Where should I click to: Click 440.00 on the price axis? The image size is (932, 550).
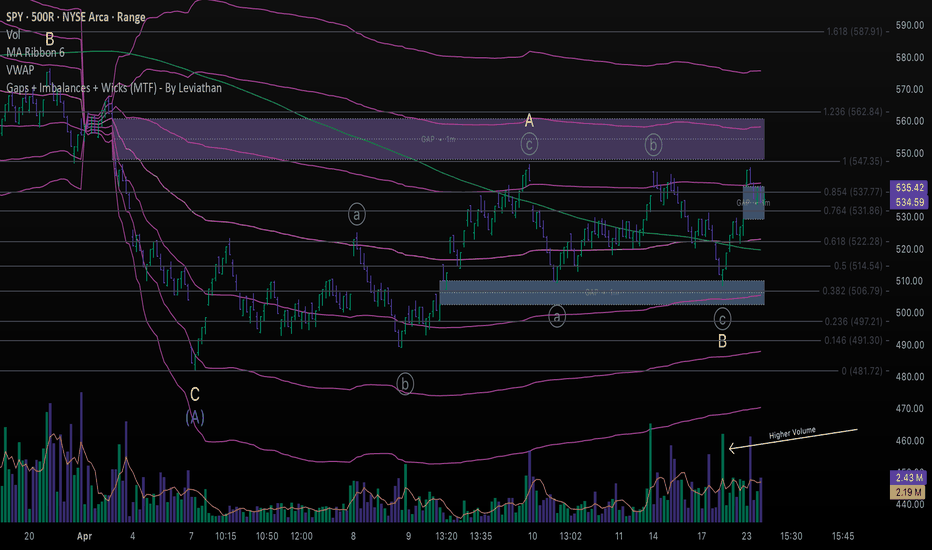coord(909,504)
